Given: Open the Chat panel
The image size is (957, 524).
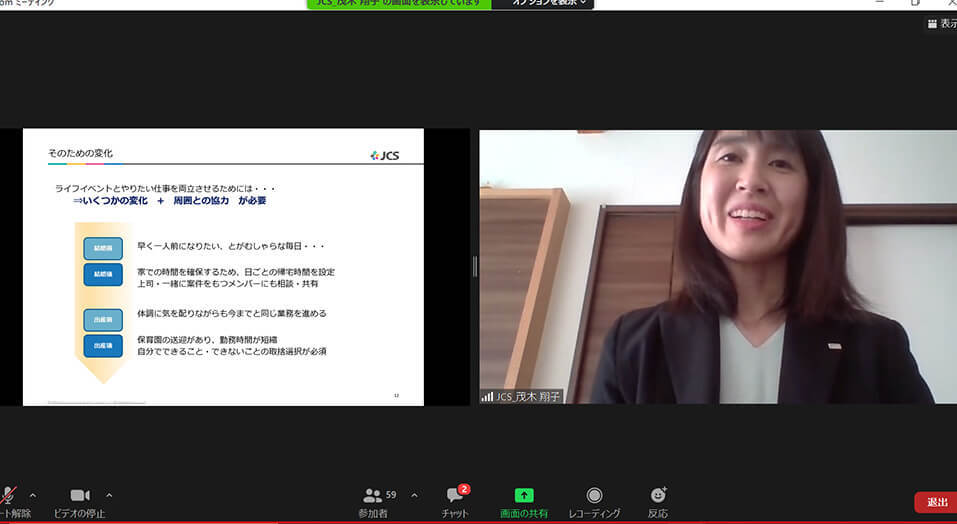Looking at the screenshot, I should click(455, 497).
